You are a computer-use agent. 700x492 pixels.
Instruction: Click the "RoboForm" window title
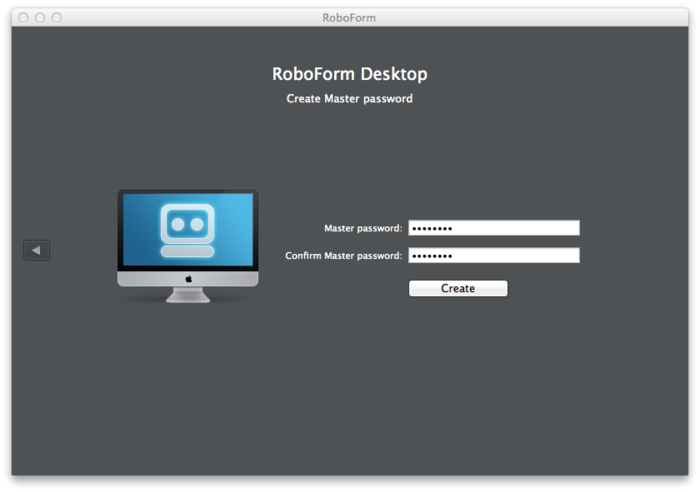pyautogui.click(x=349, y=18)
